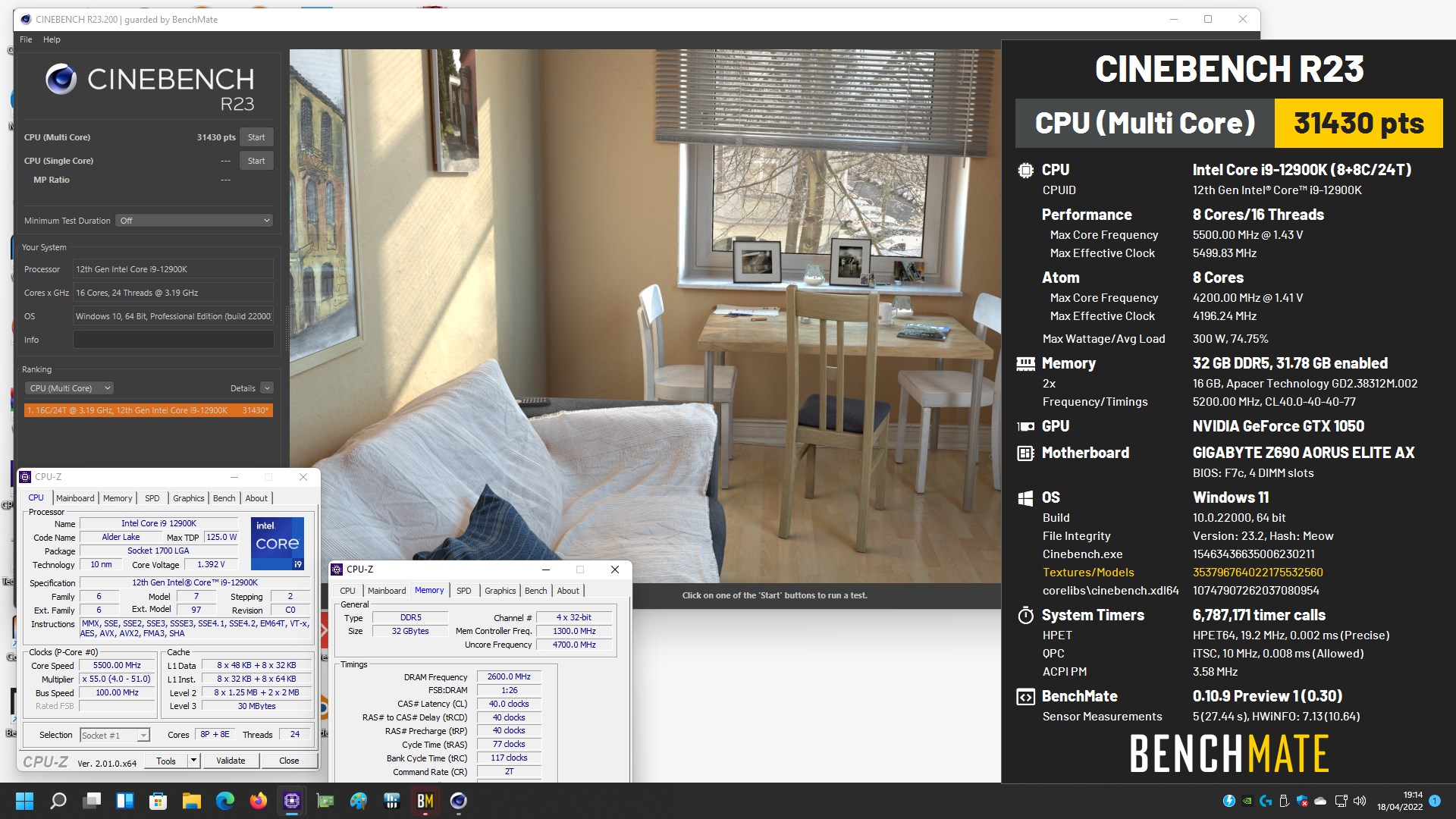
Task: Click the yellow Textures/Models hash line
Action: coord(1182,573)
